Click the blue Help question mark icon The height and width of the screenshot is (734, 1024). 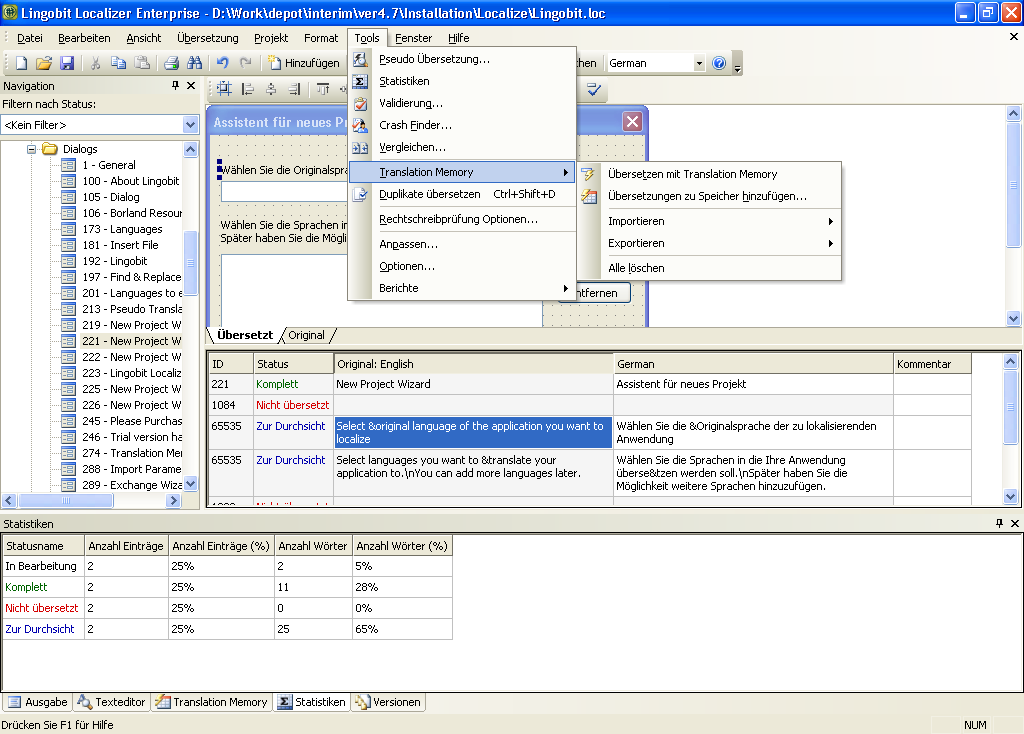pyautogui.click(x=719, y=63)
